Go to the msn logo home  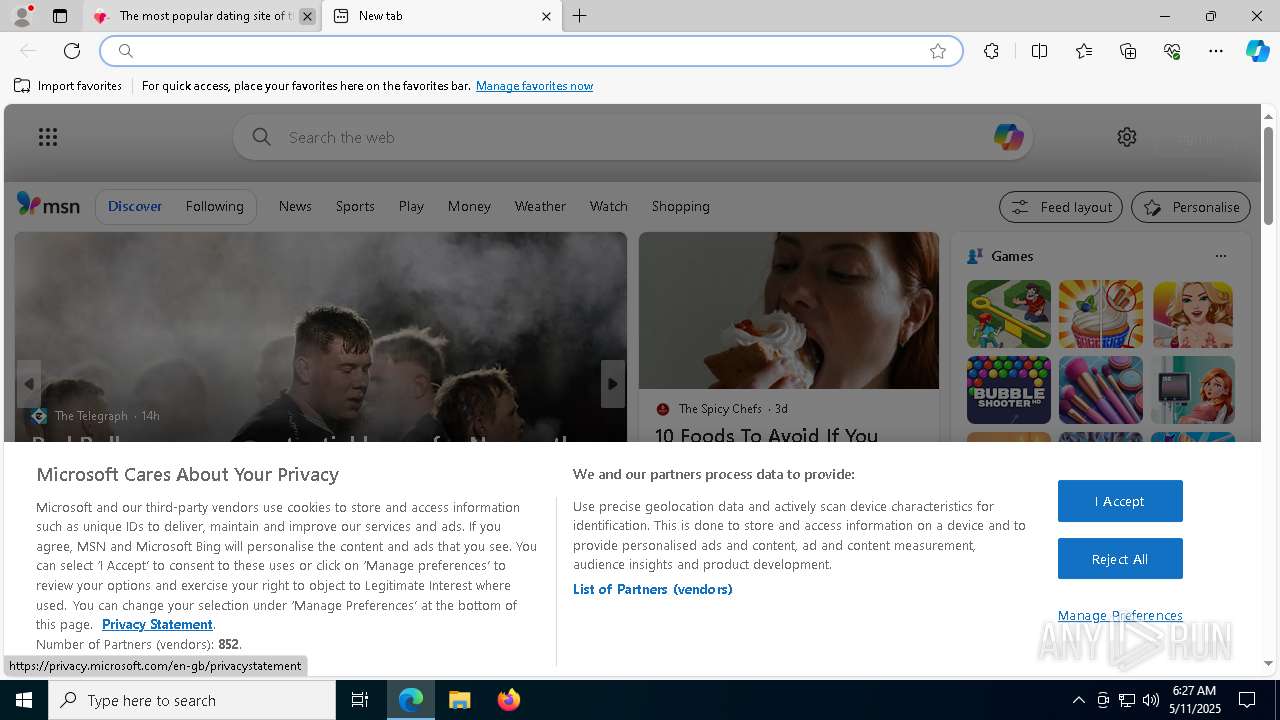point(48,205)
